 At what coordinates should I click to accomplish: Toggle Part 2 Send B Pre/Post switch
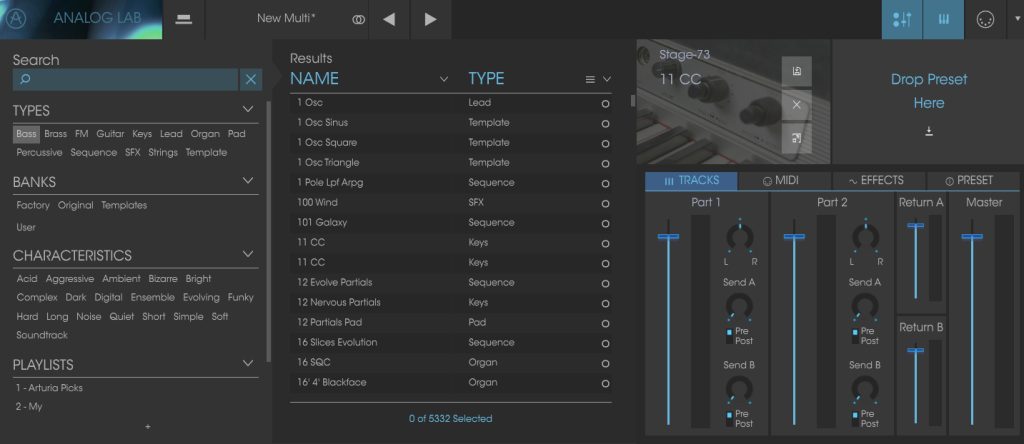[855, 419]
